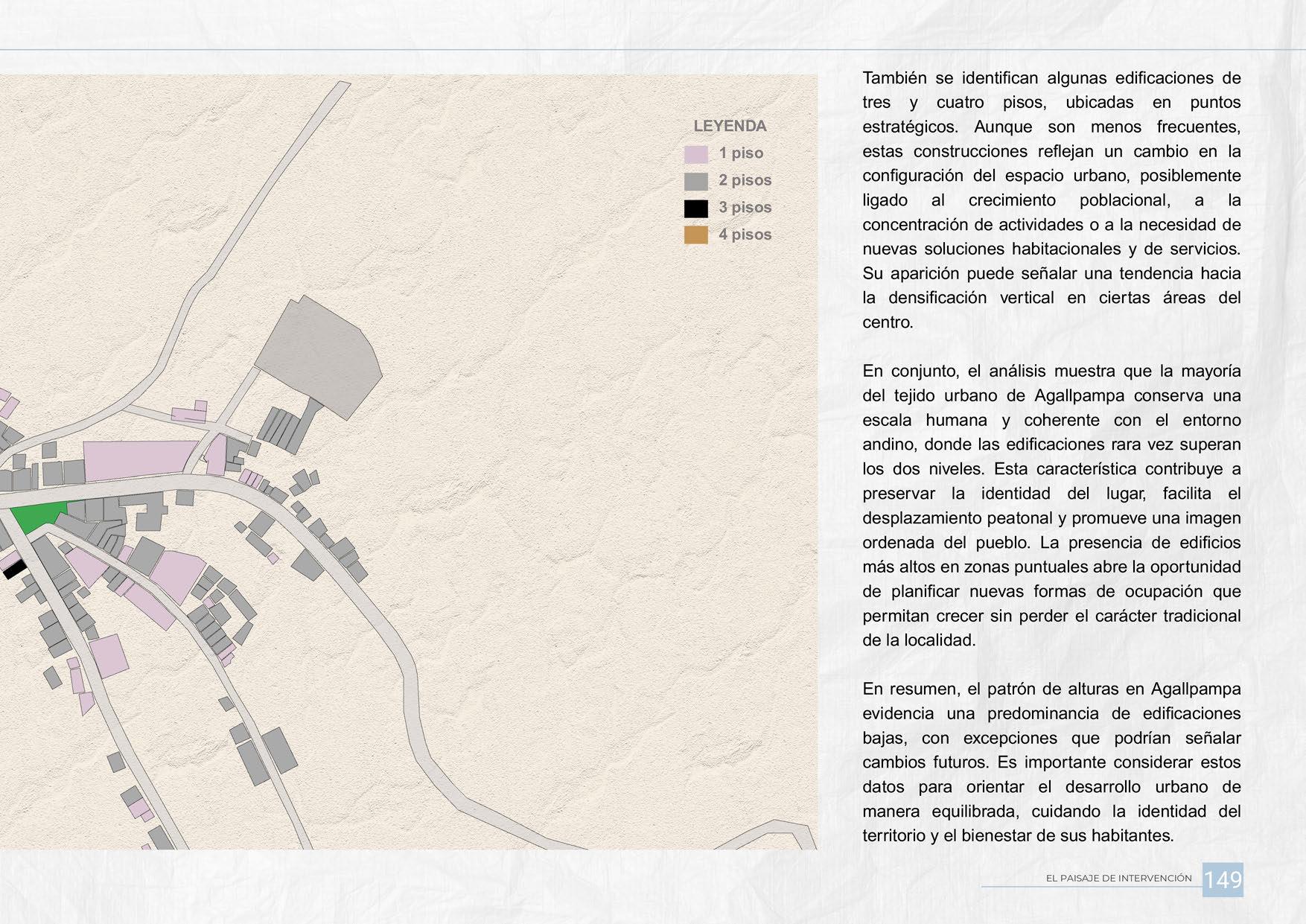Click the black three-story building on the map

[14, 570]
